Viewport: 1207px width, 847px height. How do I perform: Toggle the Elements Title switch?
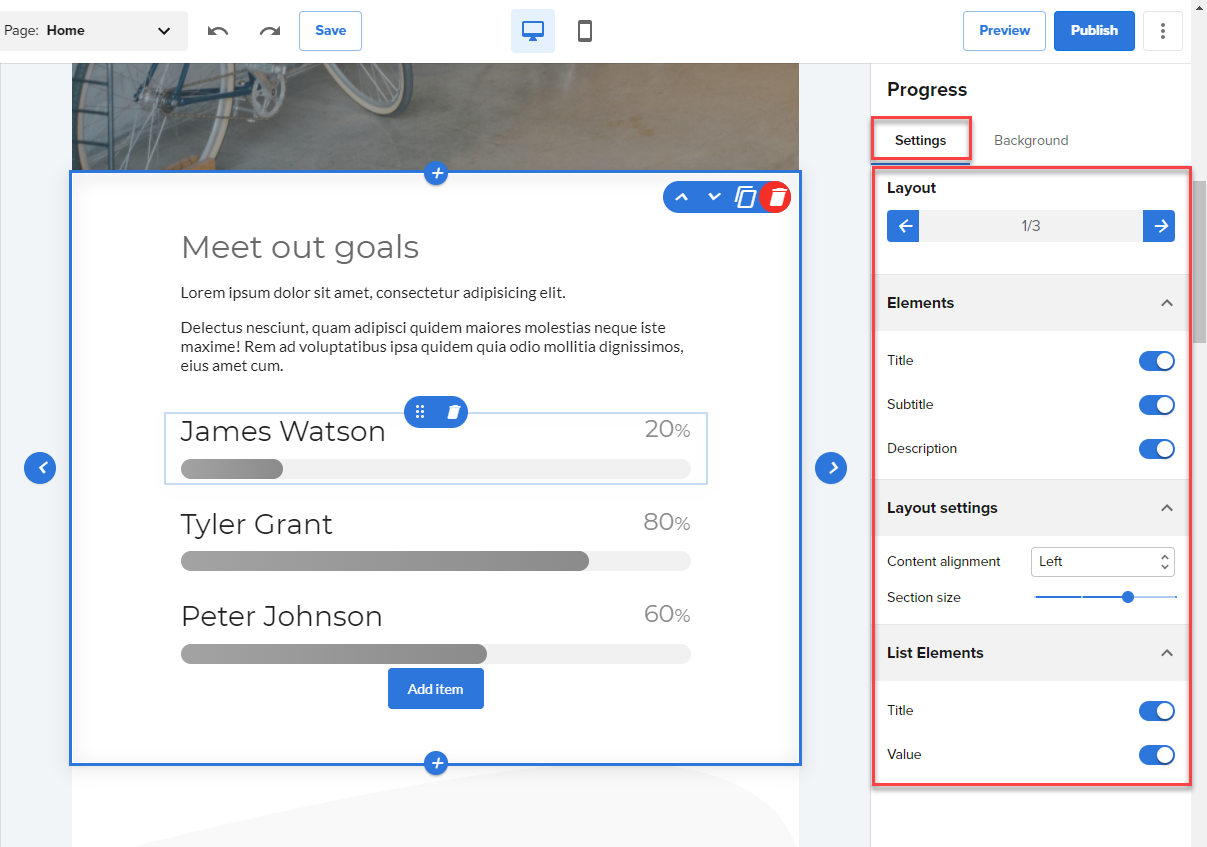(1157, 361)
